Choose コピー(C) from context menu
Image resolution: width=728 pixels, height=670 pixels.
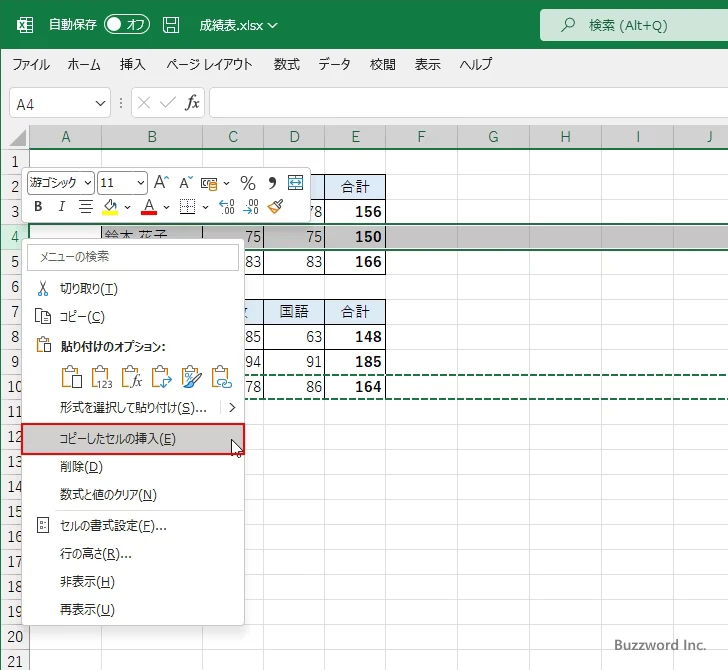click(133, 317)
